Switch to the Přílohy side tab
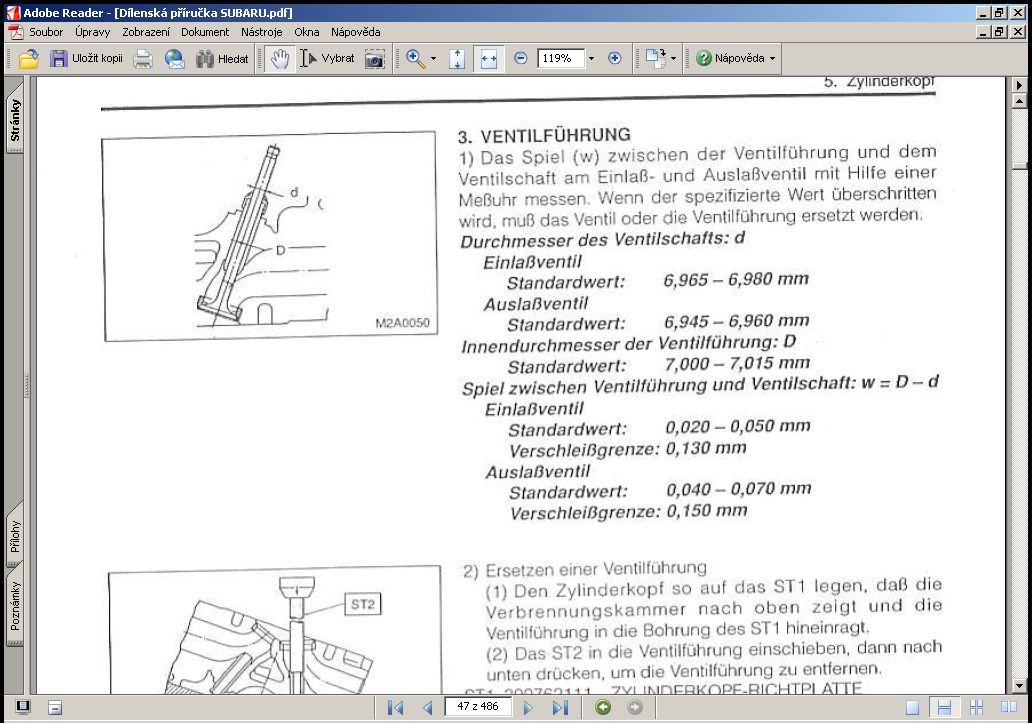The image size is (1032, 723). (x=14, y=535)
